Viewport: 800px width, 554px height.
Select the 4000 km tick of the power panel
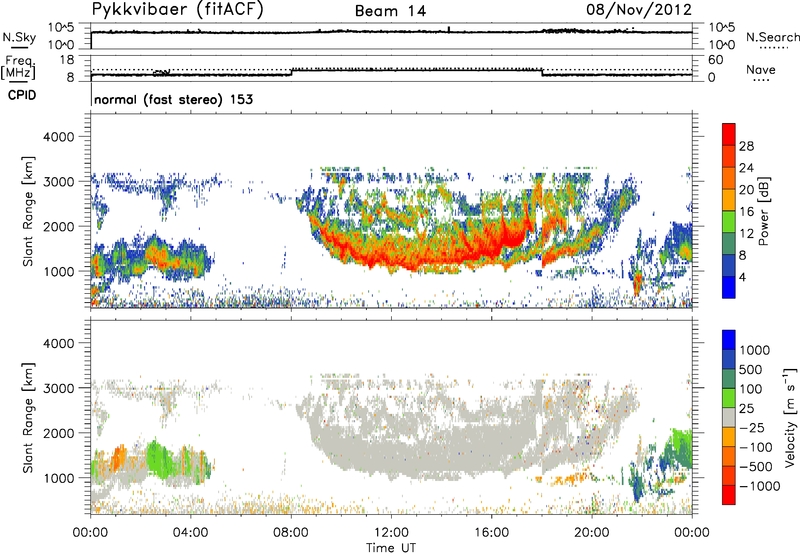58,137
